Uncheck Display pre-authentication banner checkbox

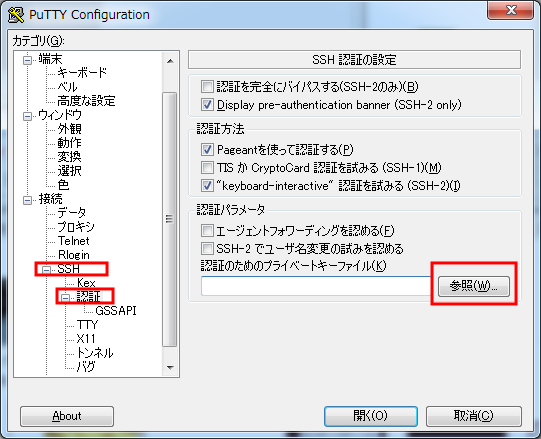click(x=207, y=105)
